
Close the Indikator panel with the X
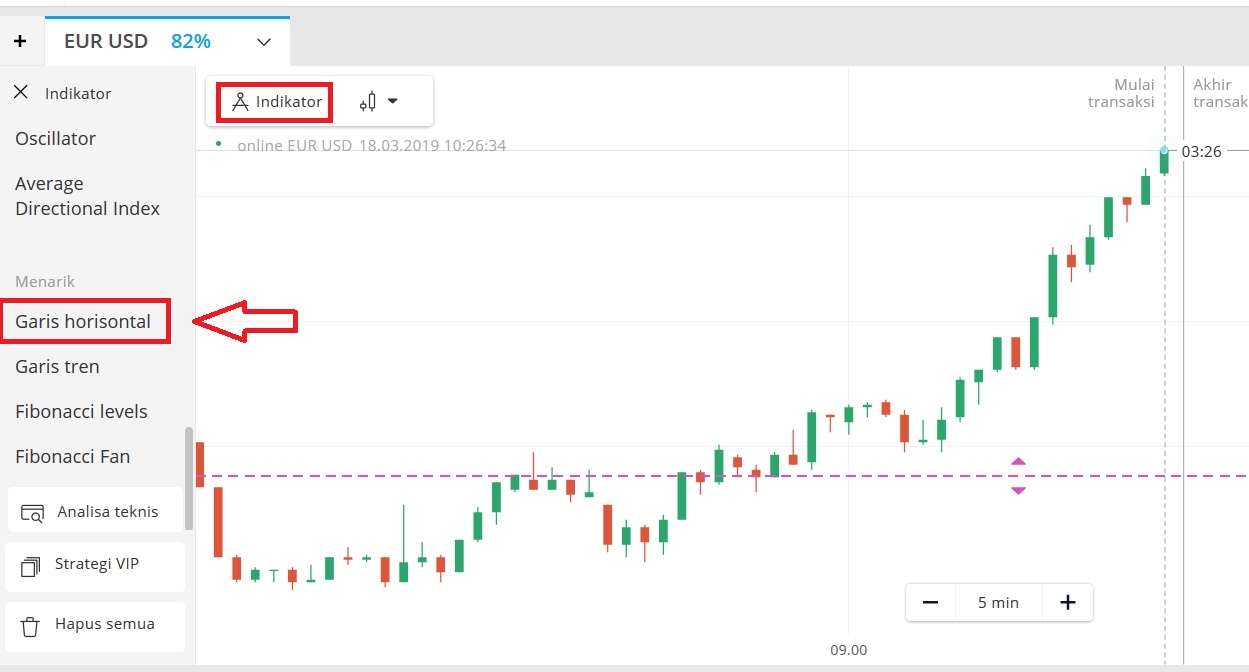coord(20,92)
